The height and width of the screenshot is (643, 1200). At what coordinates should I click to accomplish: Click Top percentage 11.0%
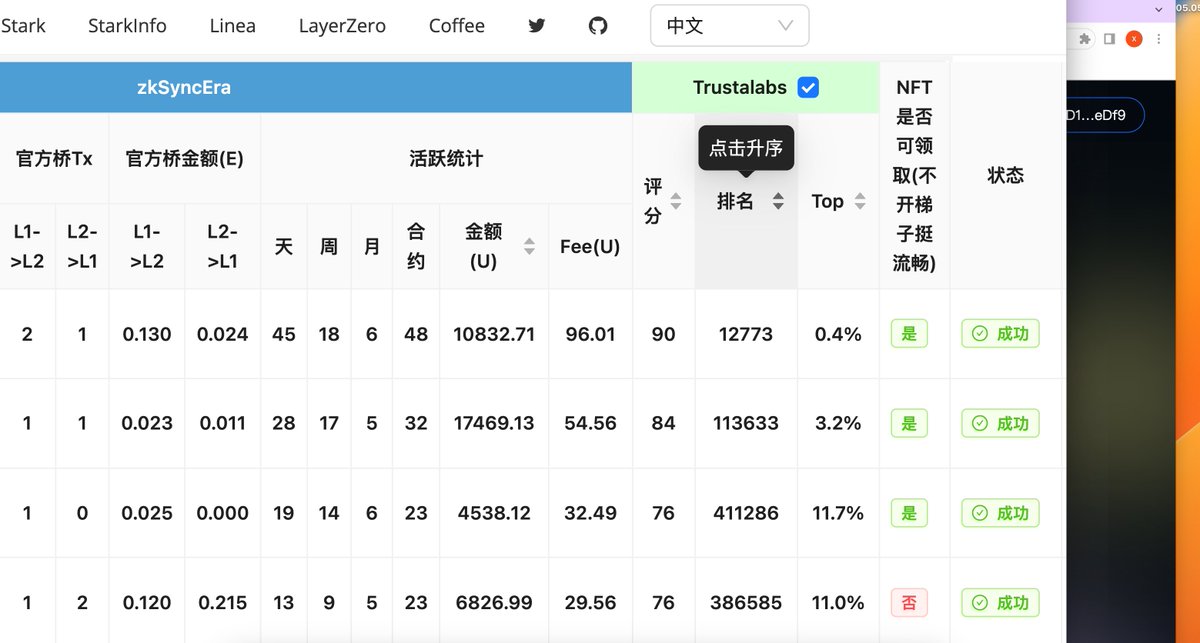(x=838, y=603)
